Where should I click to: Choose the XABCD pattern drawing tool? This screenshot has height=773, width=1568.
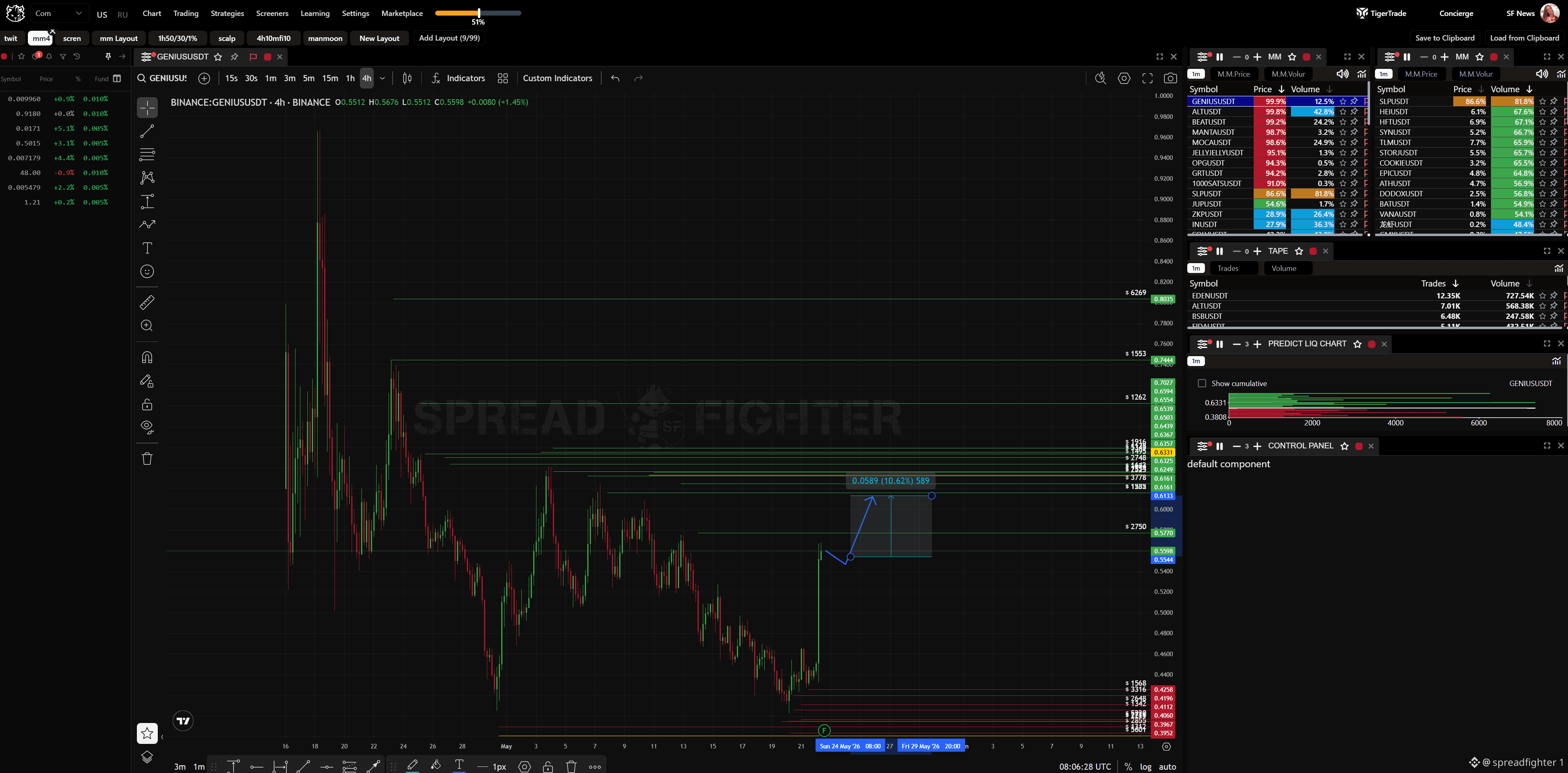pyautogui.click(x=147, y=178)
